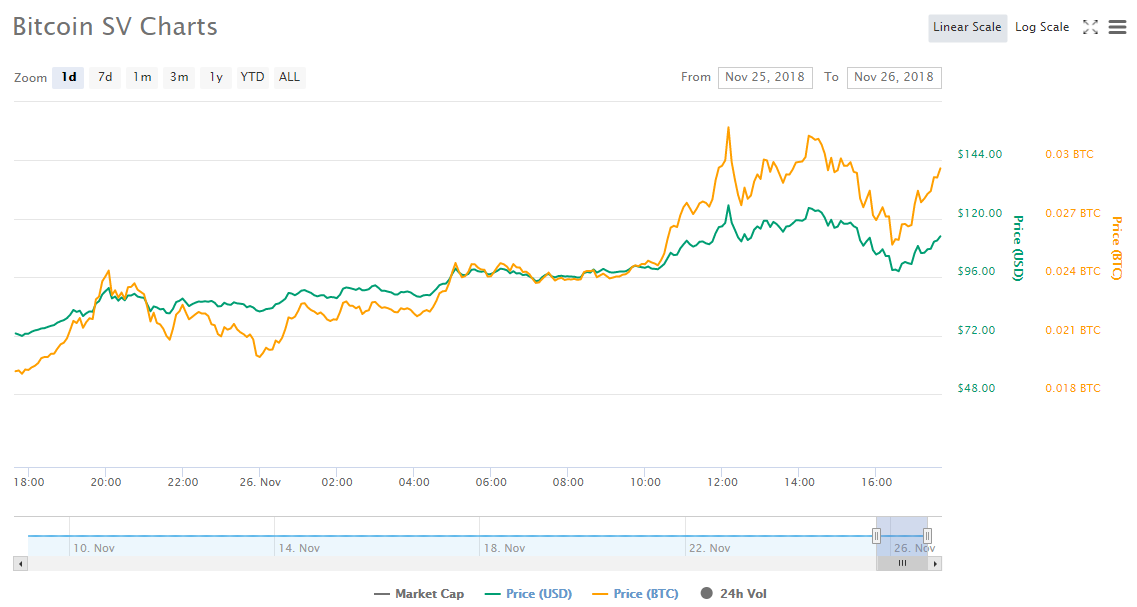The height and width of the screenshot is (607, 1137).
Task: Click the navigator scrollbar thumb
Action: point(902,563)
